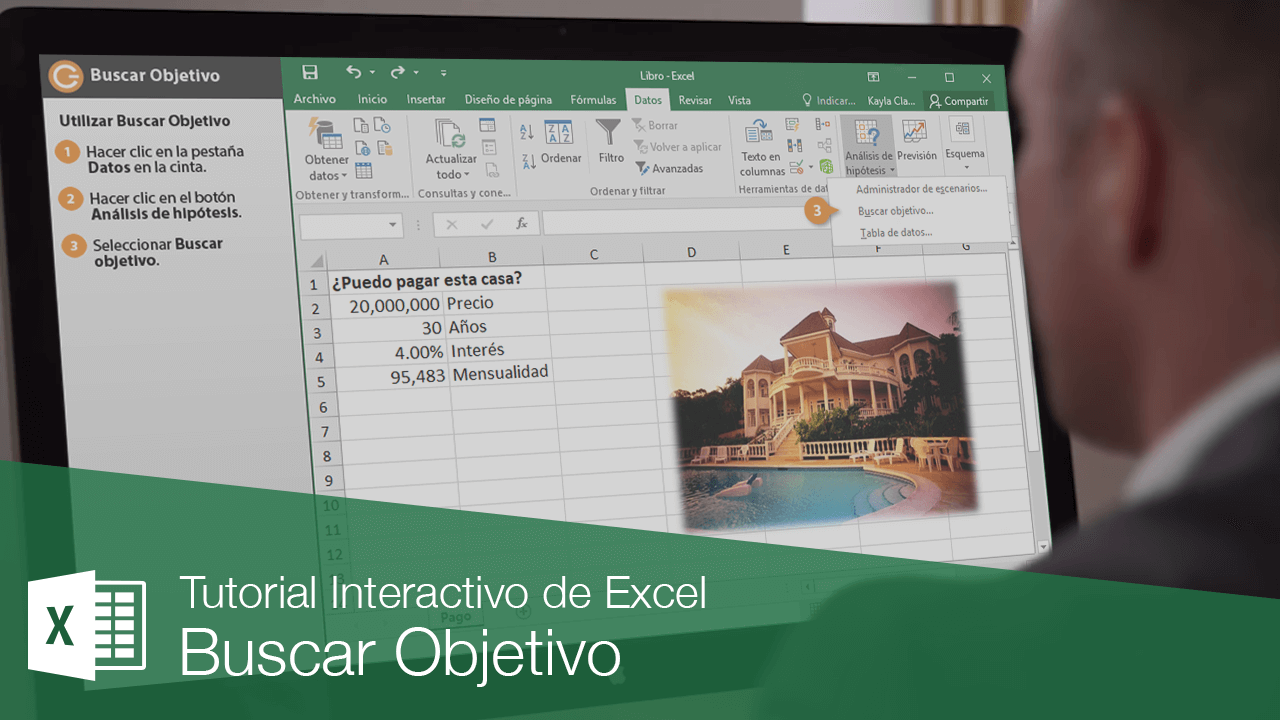The image size is (1280, 720).
Task: Toggle the Filtro funnel button
Action: pyautogui.click(x=610, y=142)
